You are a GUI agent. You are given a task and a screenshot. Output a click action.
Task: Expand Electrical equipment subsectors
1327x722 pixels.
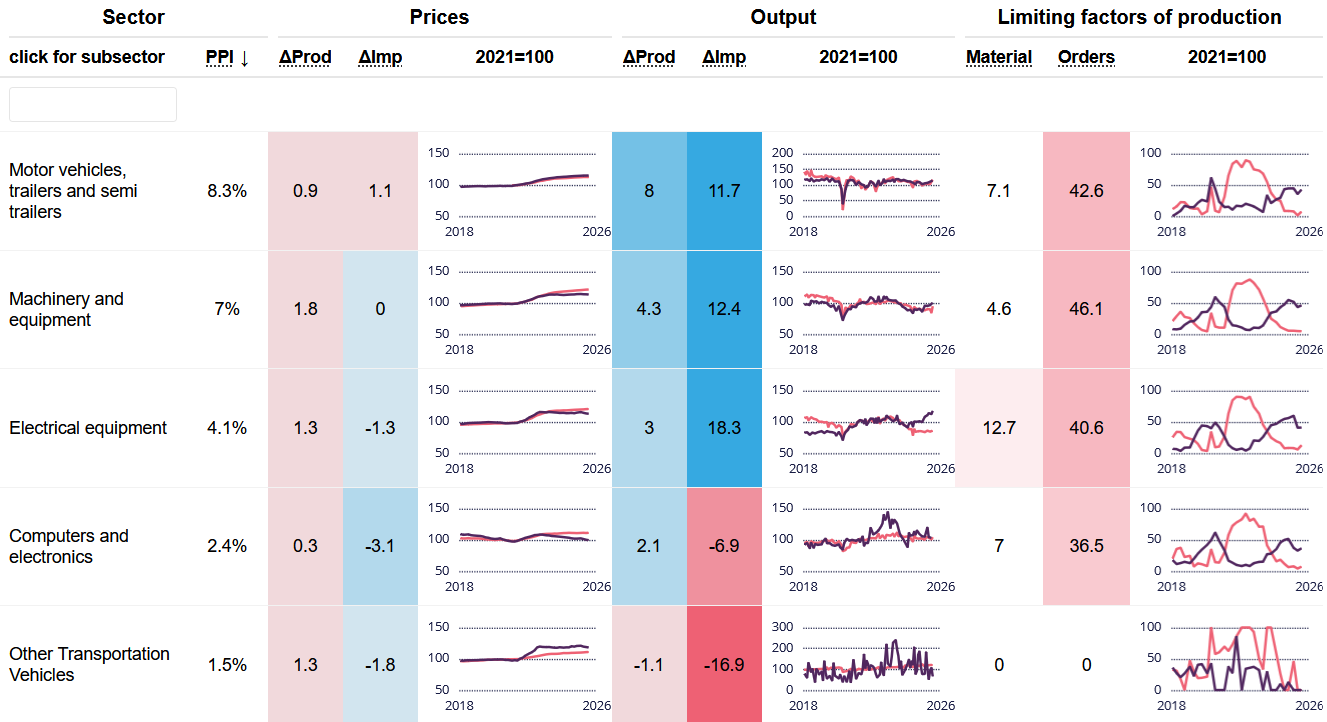[x=88, y=428]
